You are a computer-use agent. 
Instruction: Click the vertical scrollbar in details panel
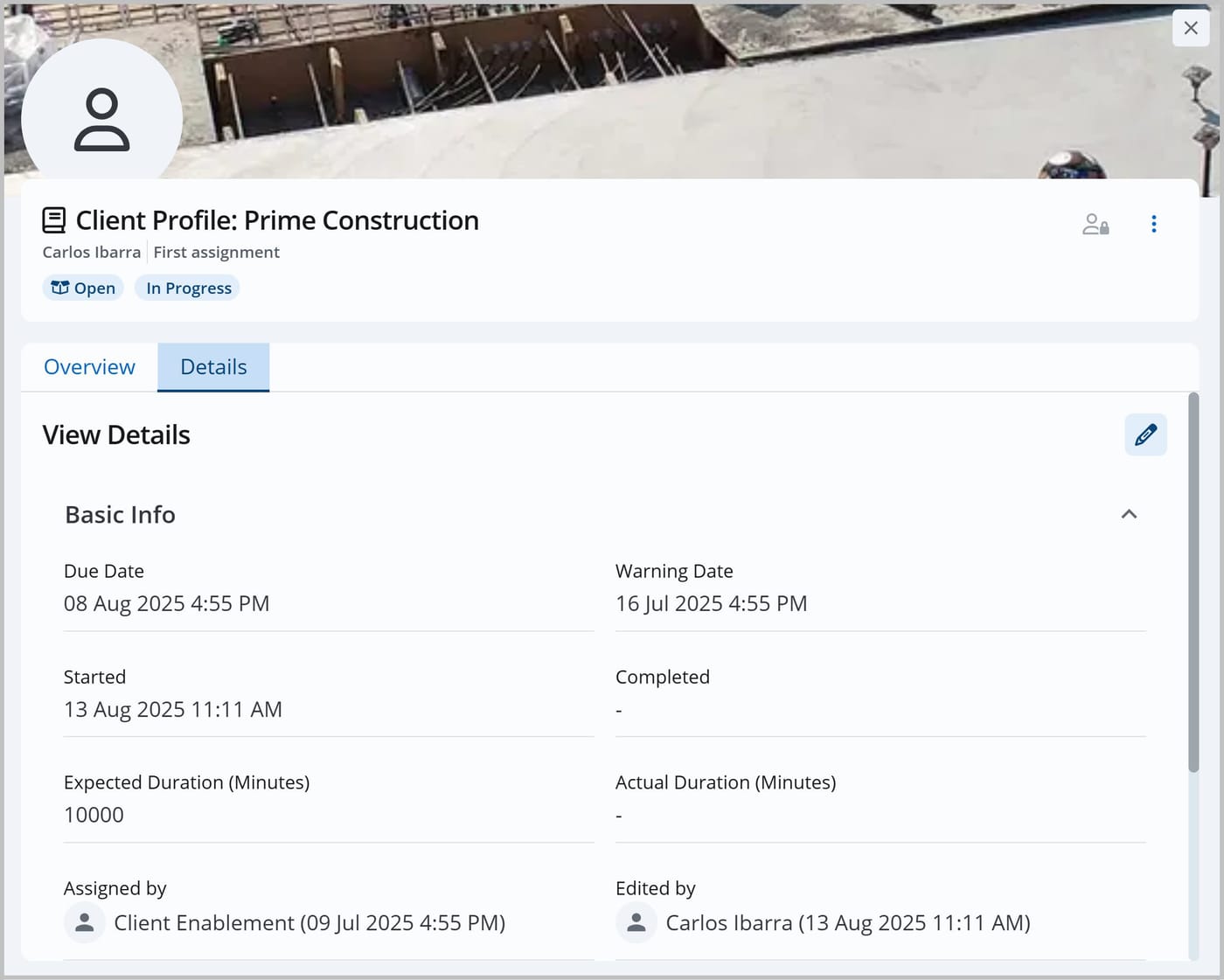(x=1193, y=583)
